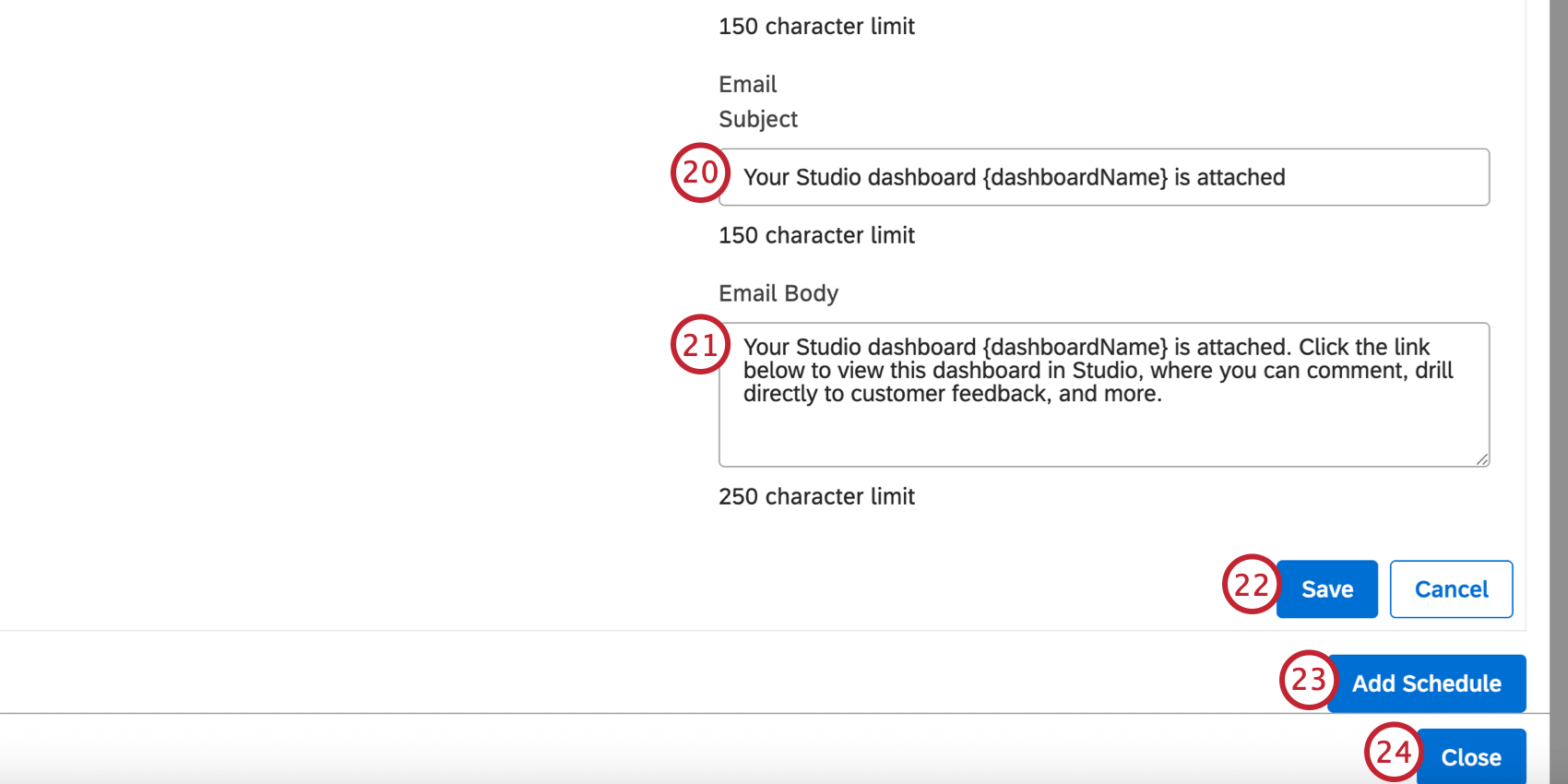Click the "Email" label text
The height and width of the screenshot is (784, 1568).
[747, 85]
